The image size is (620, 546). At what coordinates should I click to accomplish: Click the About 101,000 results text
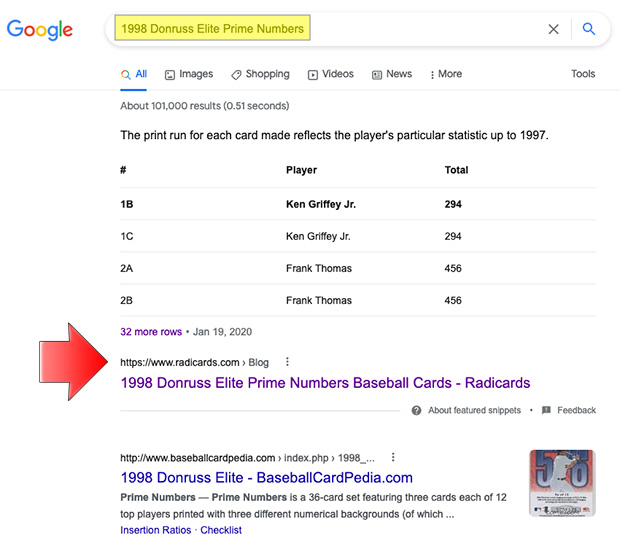click(205, 106)
